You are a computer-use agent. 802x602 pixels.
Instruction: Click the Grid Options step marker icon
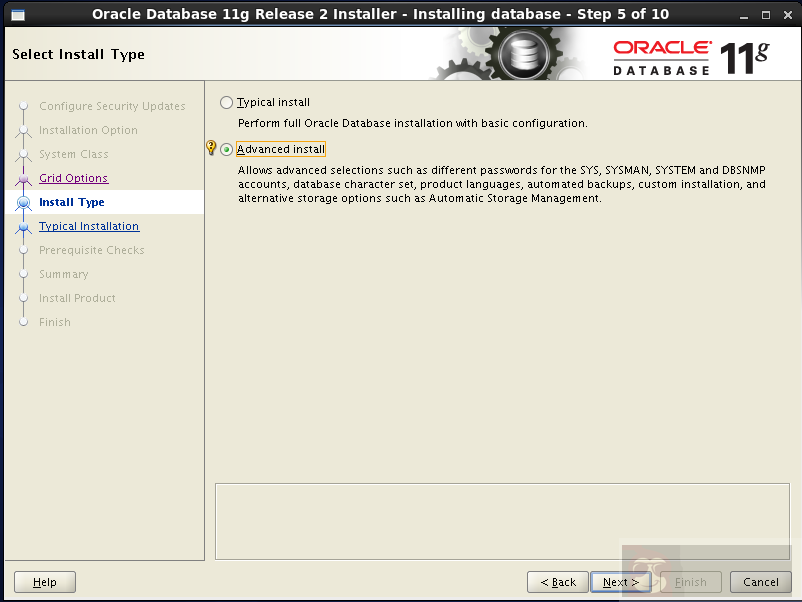[22, 178]
